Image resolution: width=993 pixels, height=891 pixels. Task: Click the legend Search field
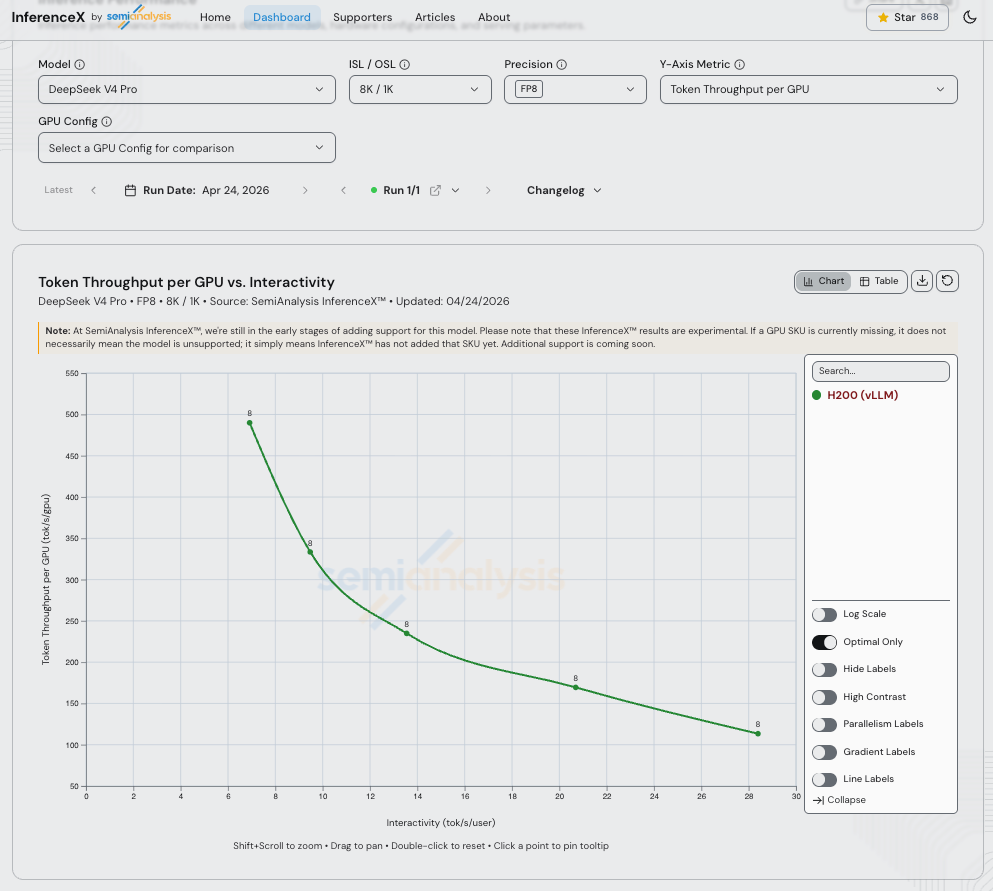[x=880, y=371]
